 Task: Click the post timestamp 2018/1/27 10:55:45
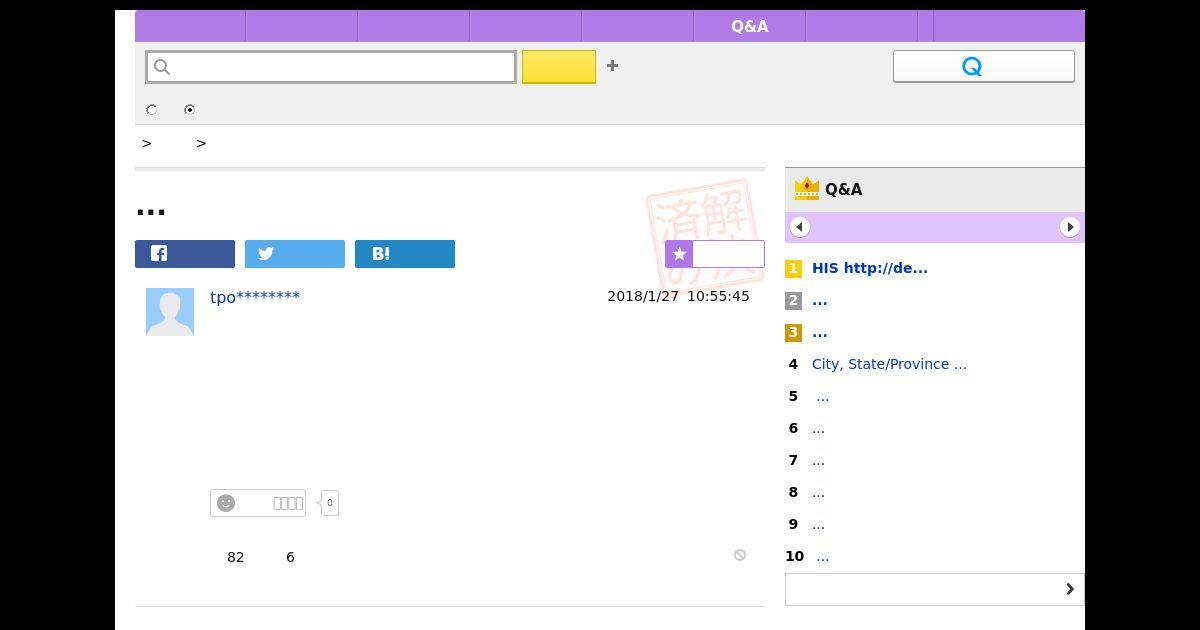click(678, 296)
